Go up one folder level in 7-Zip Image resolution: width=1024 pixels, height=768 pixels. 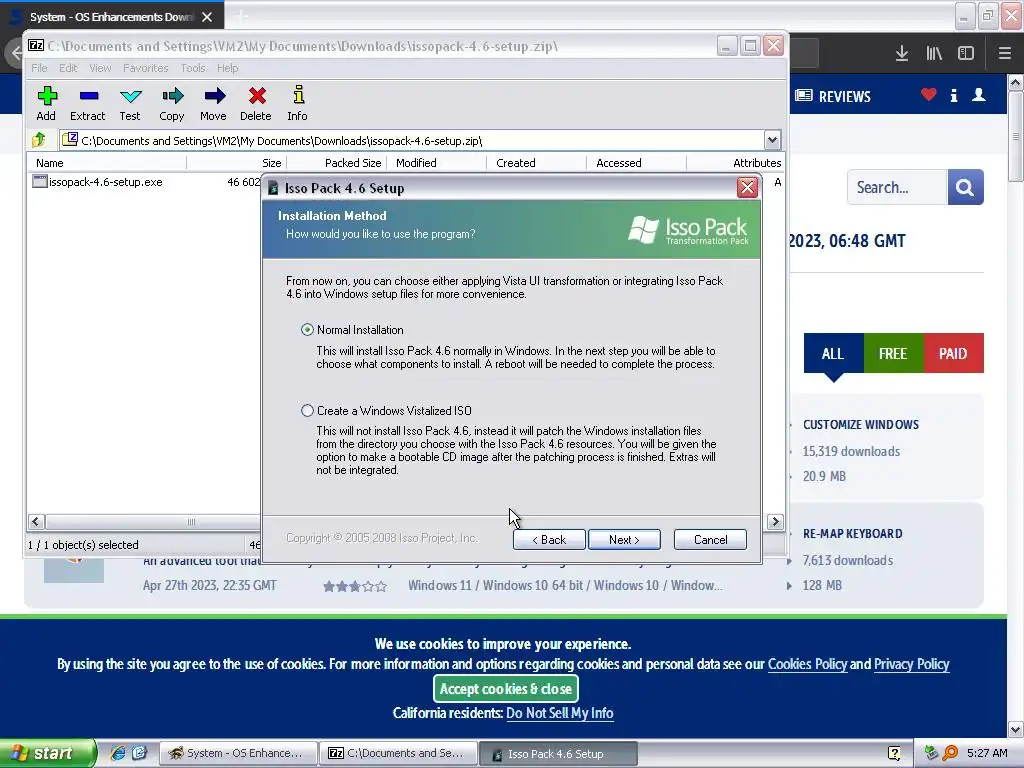click(x=39, y=139)
